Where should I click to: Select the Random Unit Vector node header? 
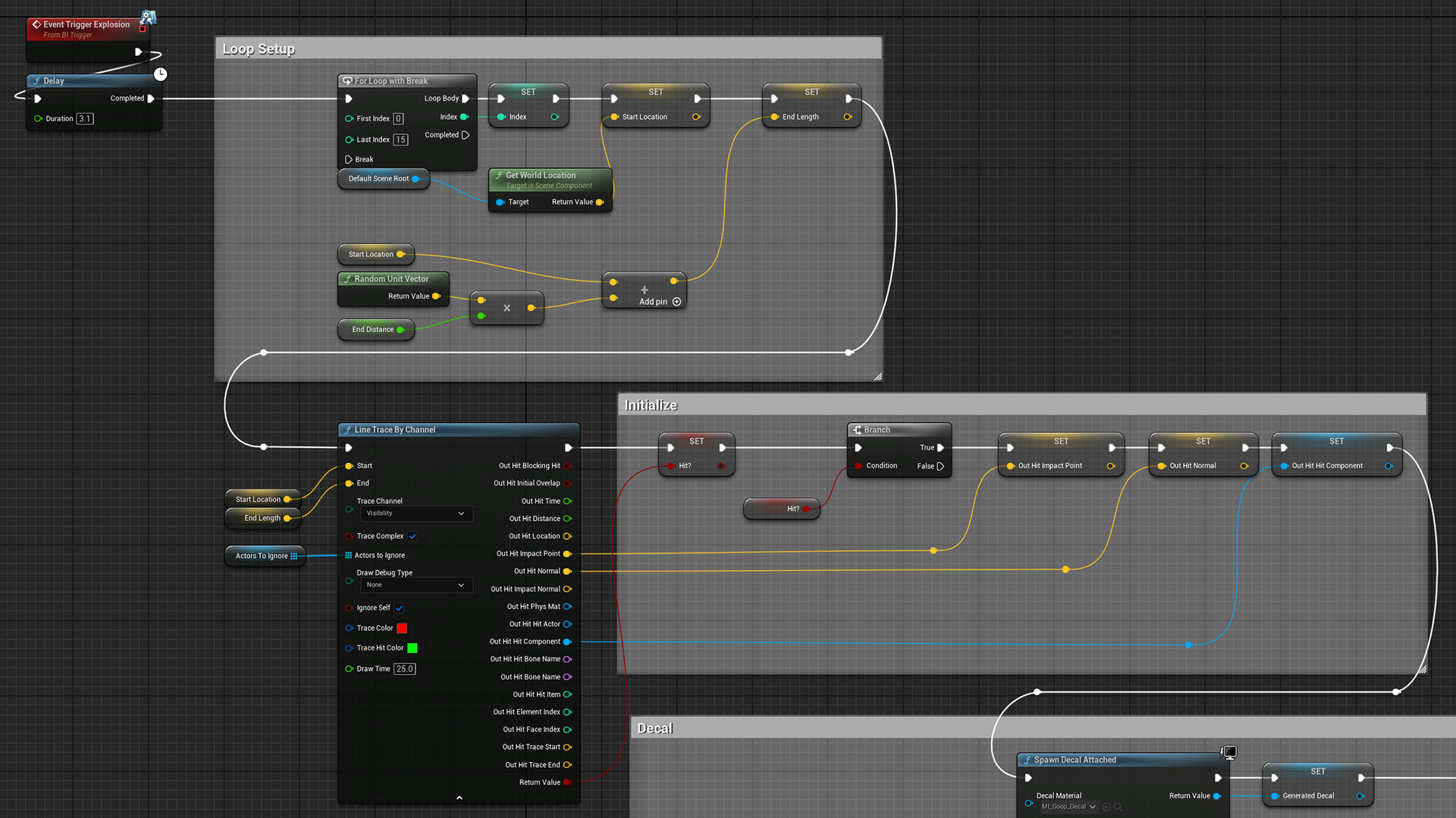click(x=393, y=279)
